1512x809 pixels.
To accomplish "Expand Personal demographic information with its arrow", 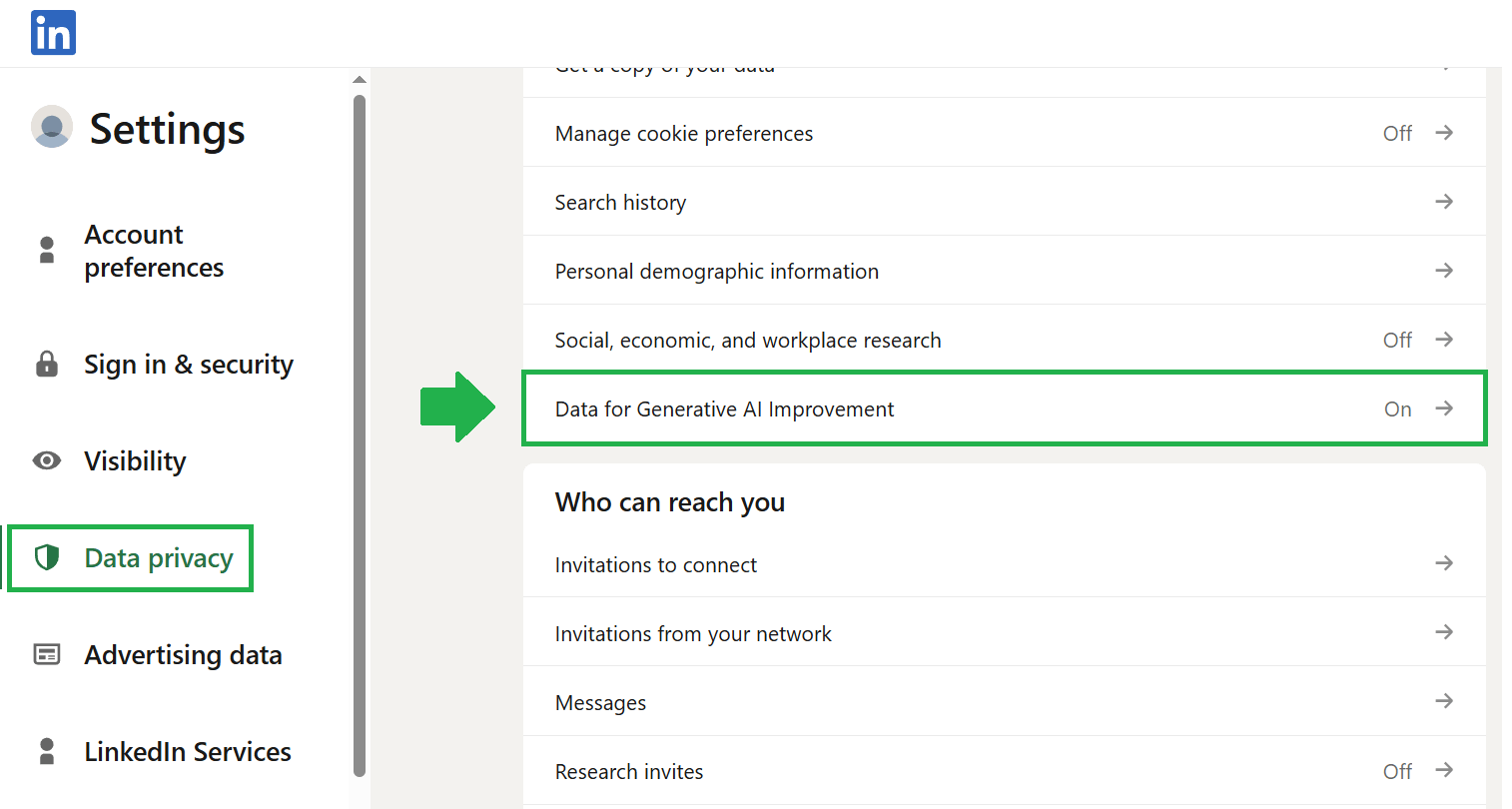I will click(x=1444, y=271).
